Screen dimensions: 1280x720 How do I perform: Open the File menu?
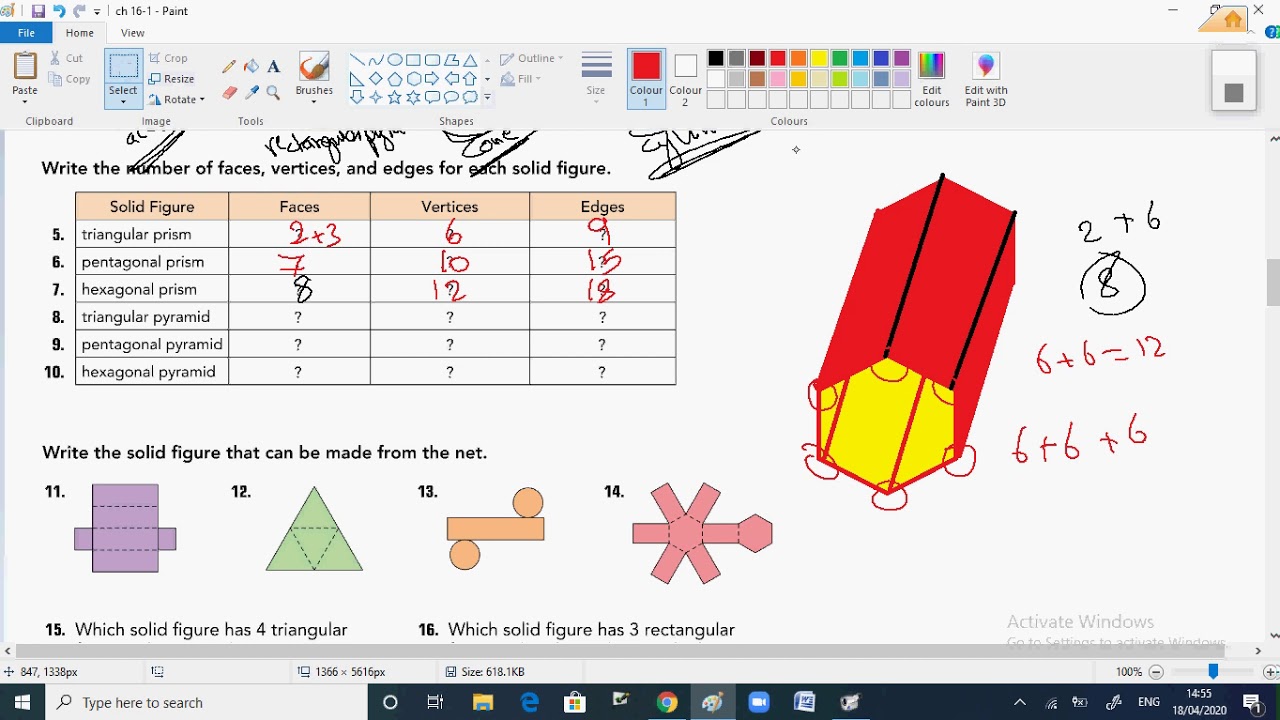click(x=26, y=33)
